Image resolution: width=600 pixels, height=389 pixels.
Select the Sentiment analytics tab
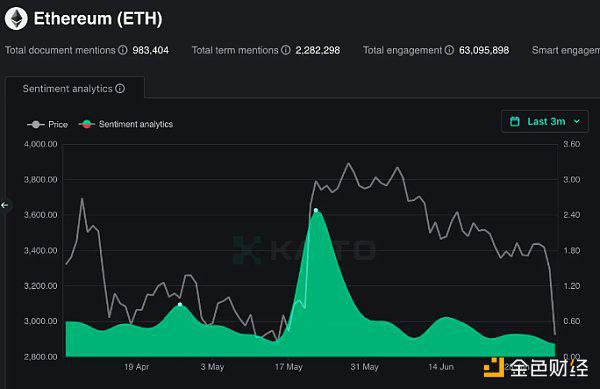(75, 88)
